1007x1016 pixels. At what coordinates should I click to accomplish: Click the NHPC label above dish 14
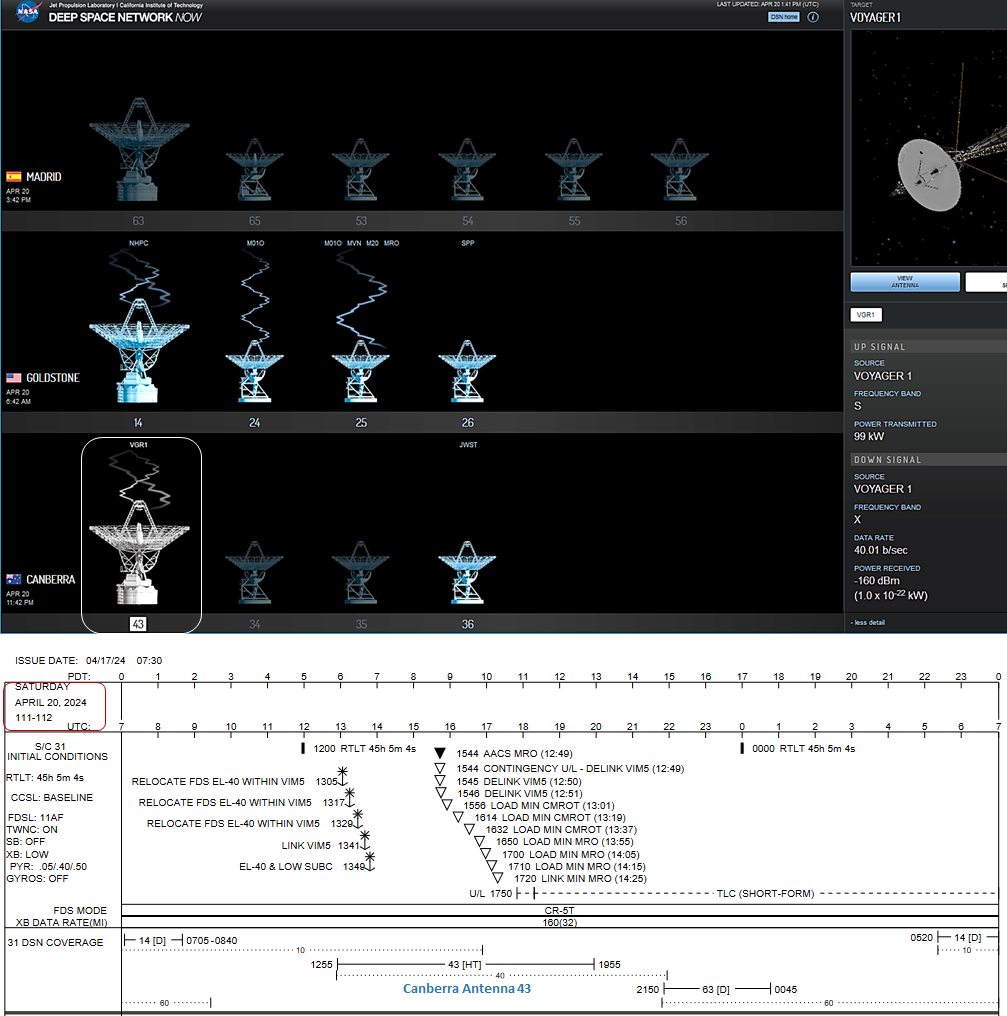click(138, 243)
